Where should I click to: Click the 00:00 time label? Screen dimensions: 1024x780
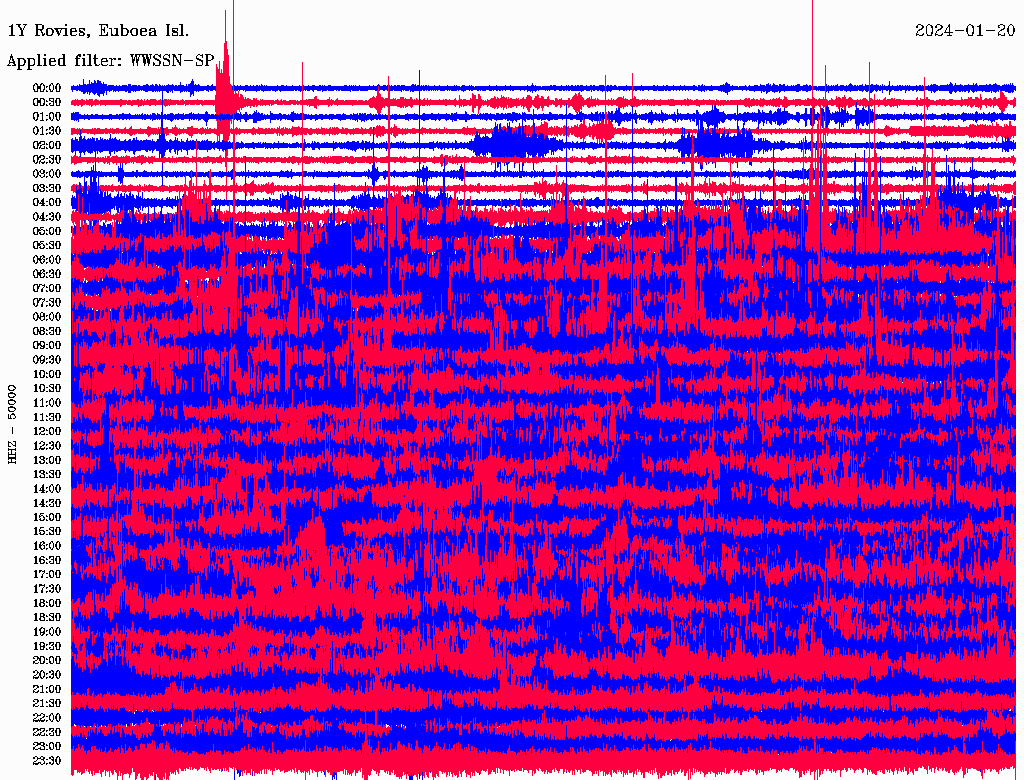coord(47,88)
